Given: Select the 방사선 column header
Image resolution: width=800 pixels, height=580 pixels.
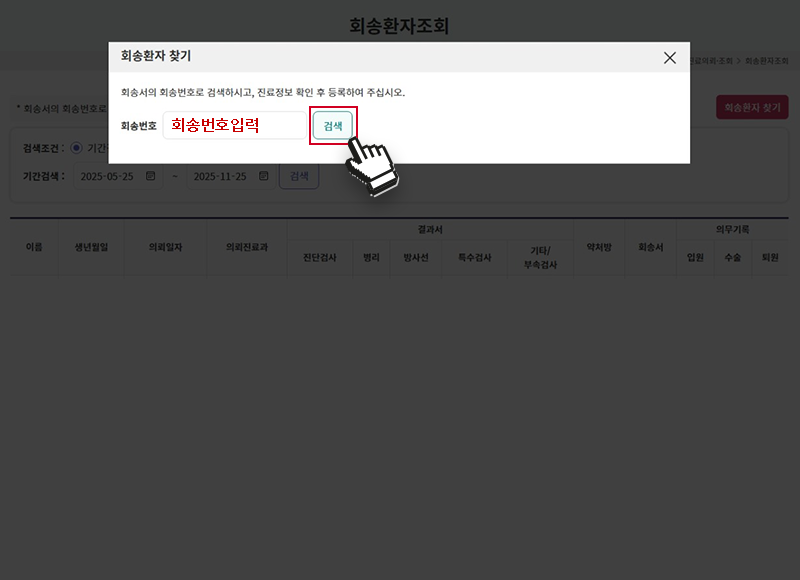Looking at the screenshot, I should click(415, 257).
